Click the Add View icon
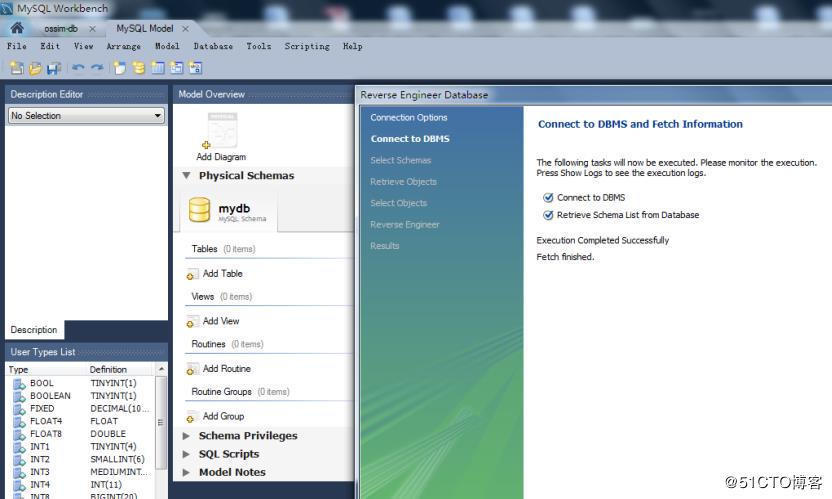 (x=191, y=322)
